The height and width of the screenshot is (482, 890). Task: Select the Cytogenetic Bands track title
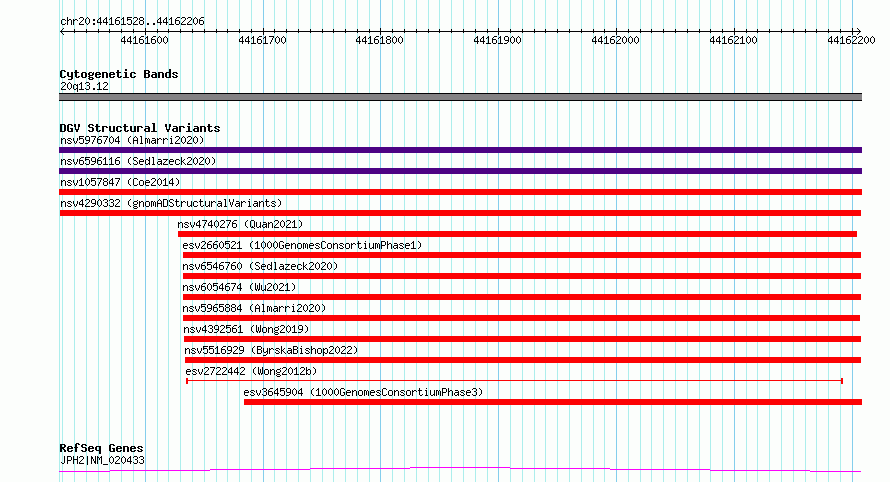pyautogui.click(x=119, y=74)
